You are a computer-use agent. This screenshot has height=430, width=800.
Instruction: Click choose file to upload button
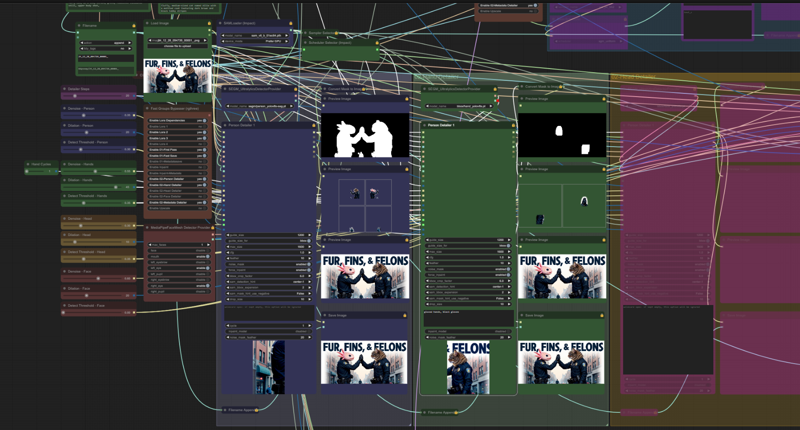coord(177,46)
